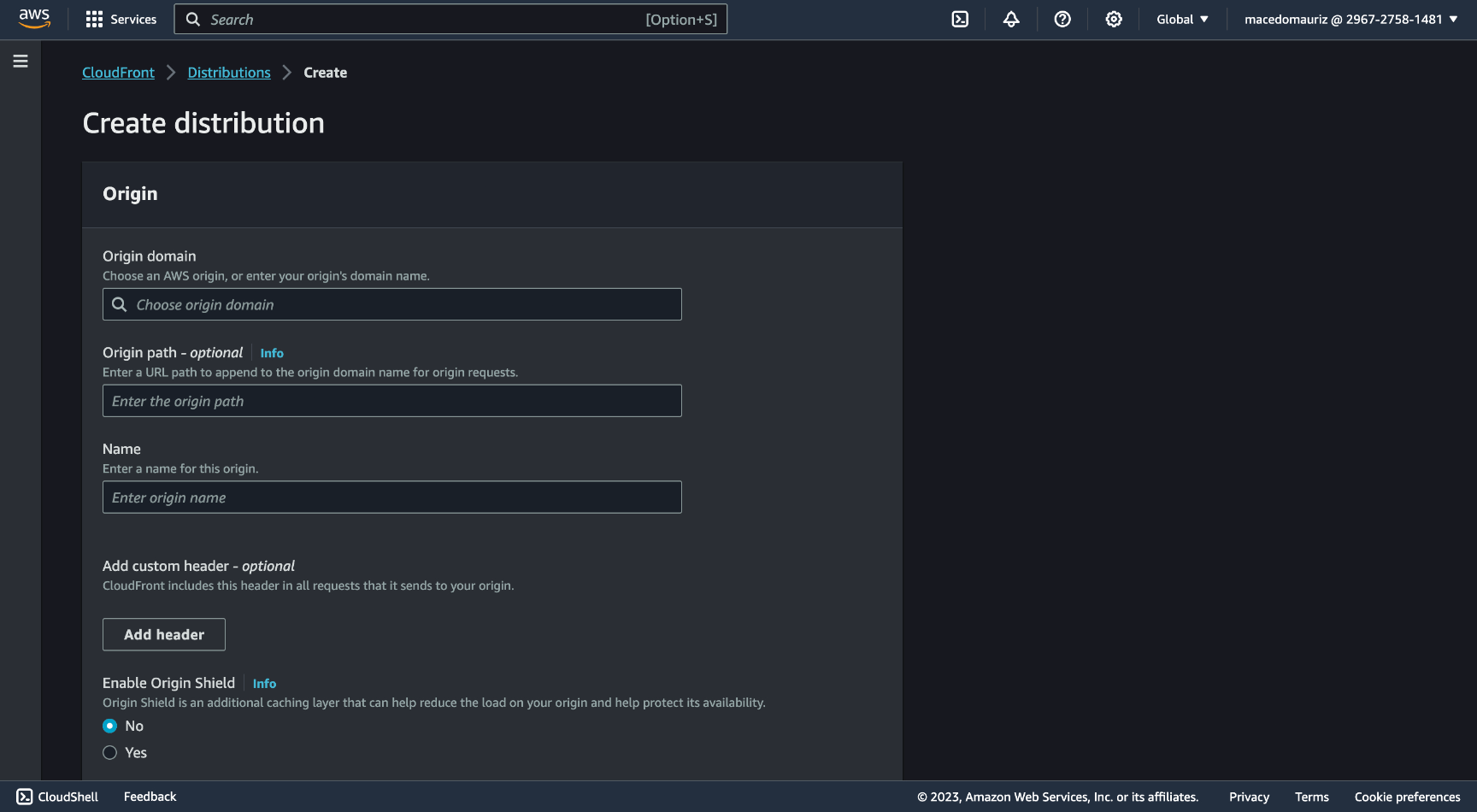Open the Info link next to Enable Origin Shield
Image resolution: width=1477 pixels, height=812 pixels.
click(x=264, y=684)
